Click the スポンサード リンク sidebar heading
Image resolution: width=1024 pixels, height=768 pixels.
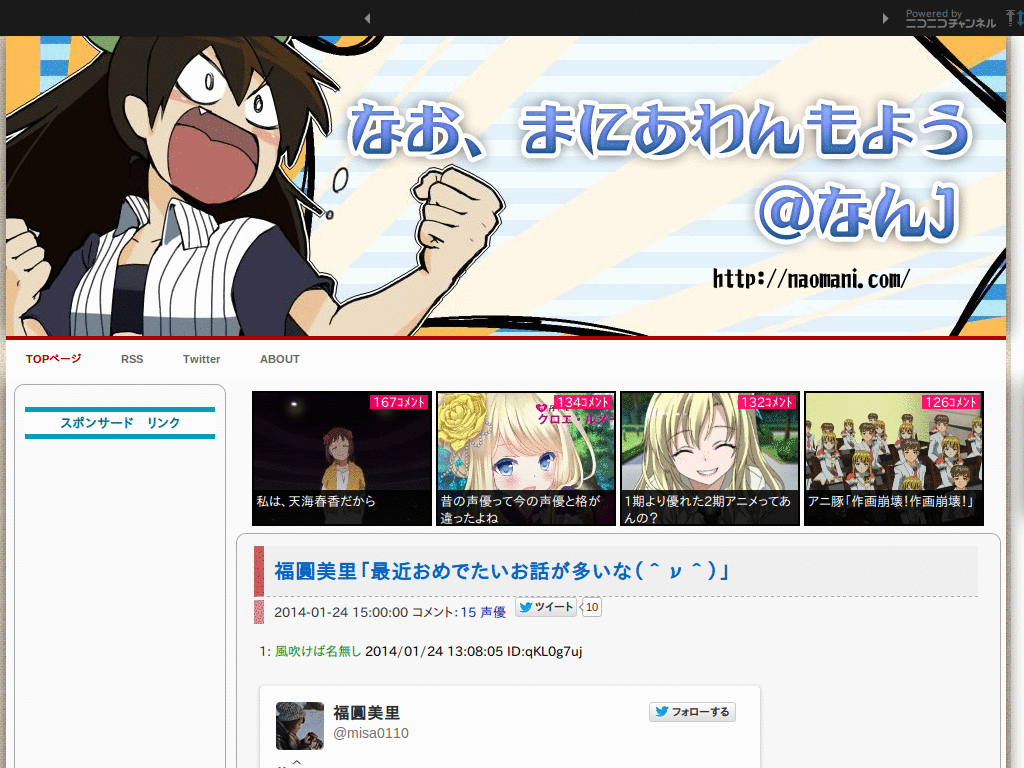click(x=120, y=423)
